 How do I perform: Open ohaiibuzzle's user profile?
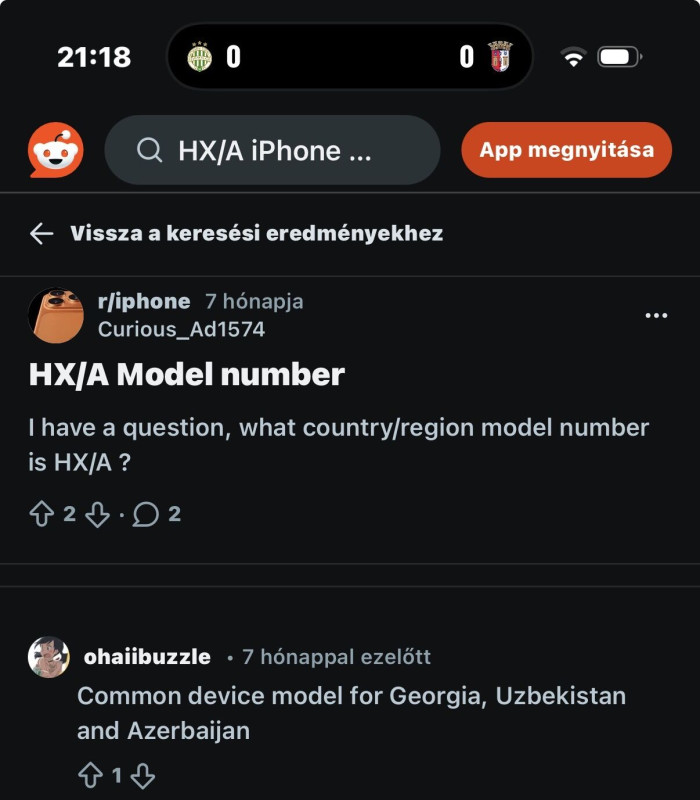pyautogui.click(x=146, y=657)
